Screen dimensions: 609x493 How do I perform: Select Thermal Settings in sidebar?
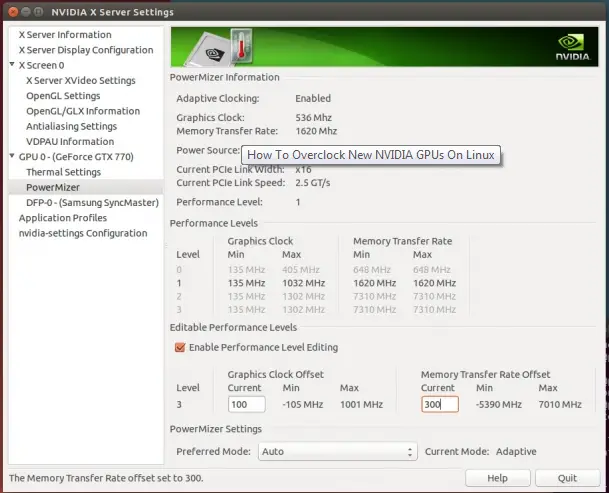(63, 172)
